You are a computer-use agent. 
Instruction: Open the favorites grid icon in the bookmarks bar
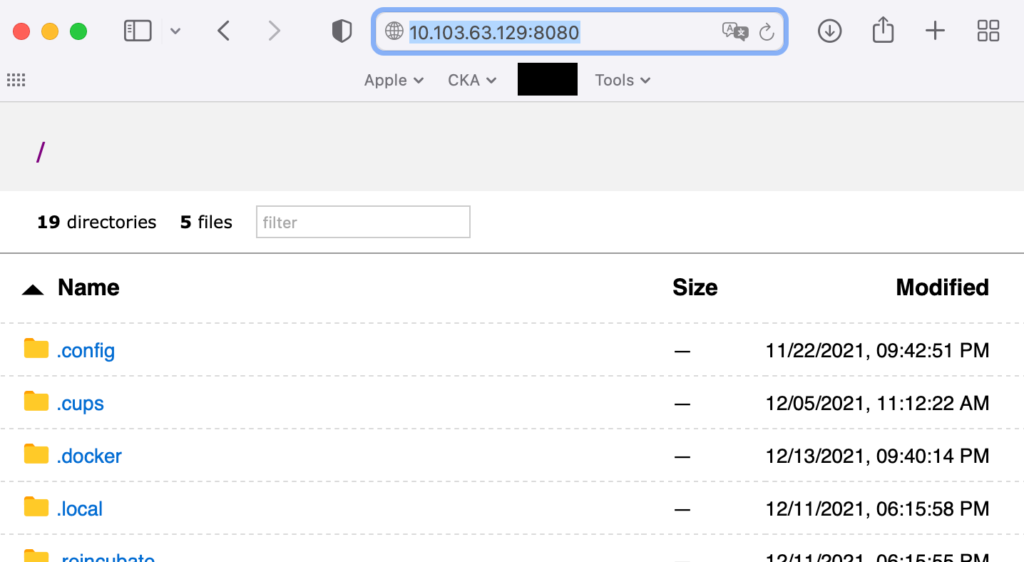pyautogui.click(x=16, y=80)
